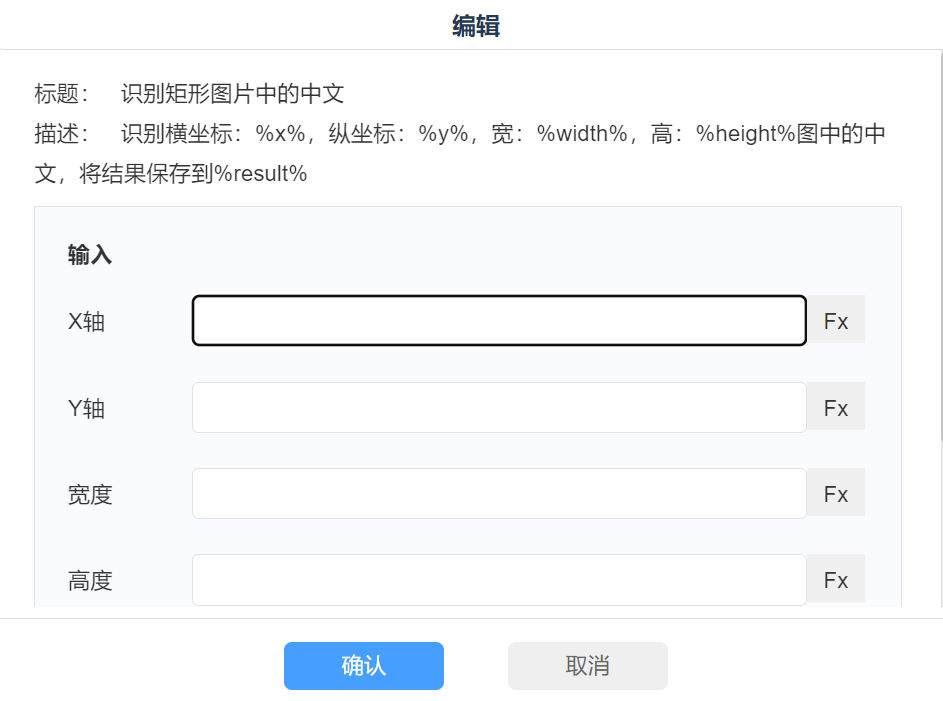
Task: Click the 输入 section heading
Action: click(90, 255)
